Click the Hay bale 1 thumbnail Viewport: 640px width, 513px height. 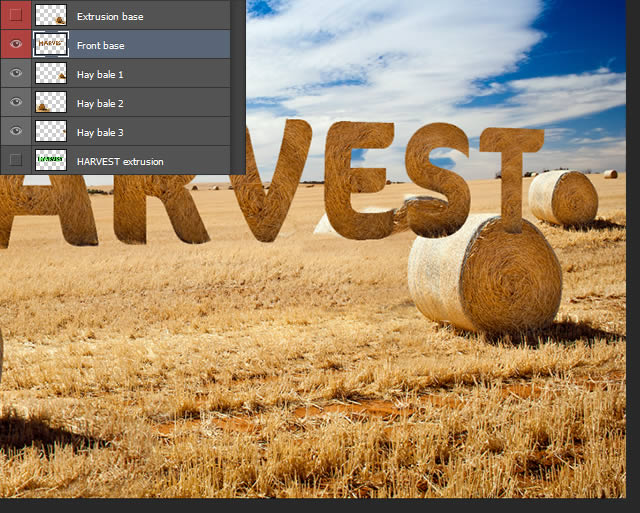click(x=51, y=73)
